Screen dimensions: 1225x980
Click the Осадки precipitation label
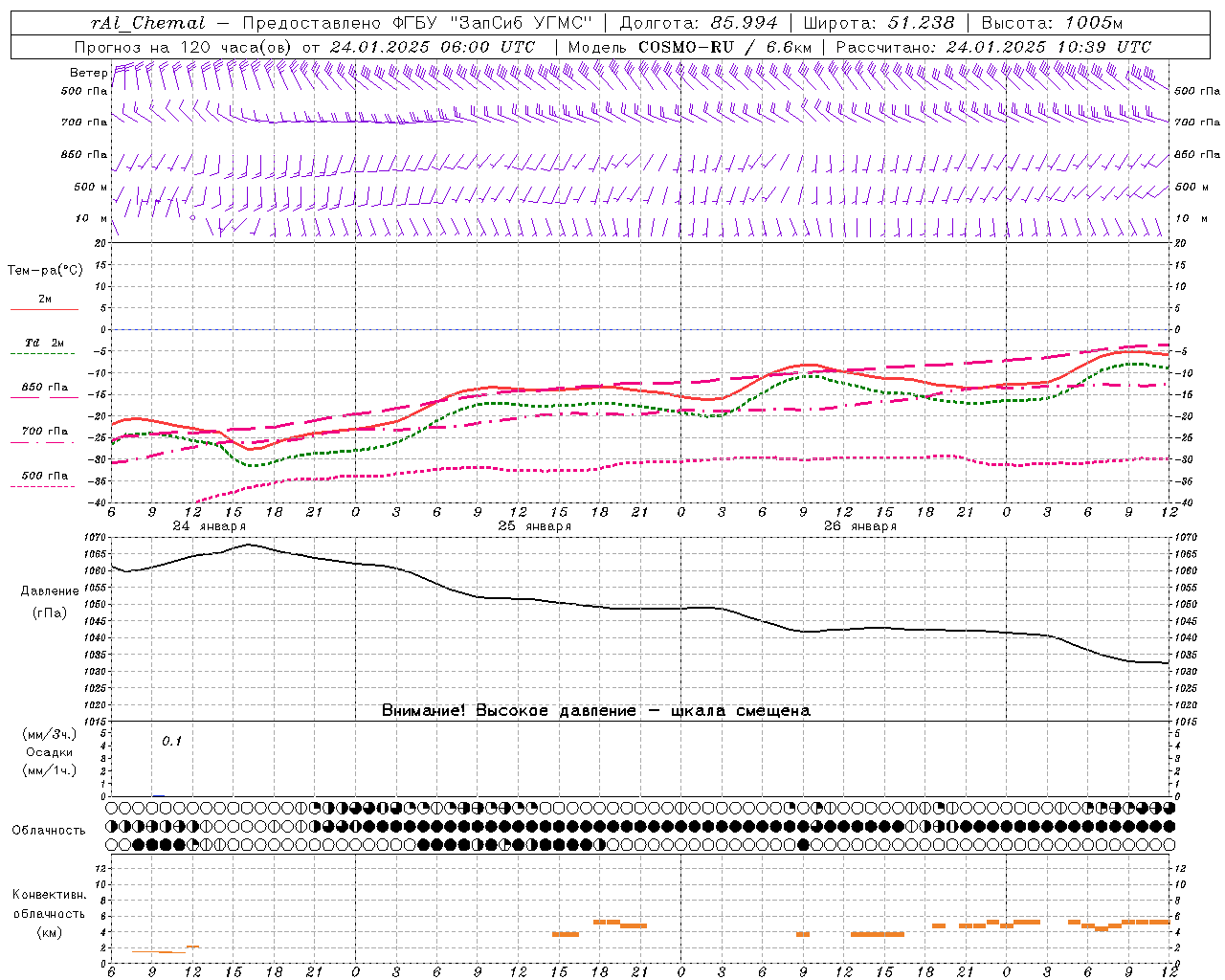click(50, 753)
